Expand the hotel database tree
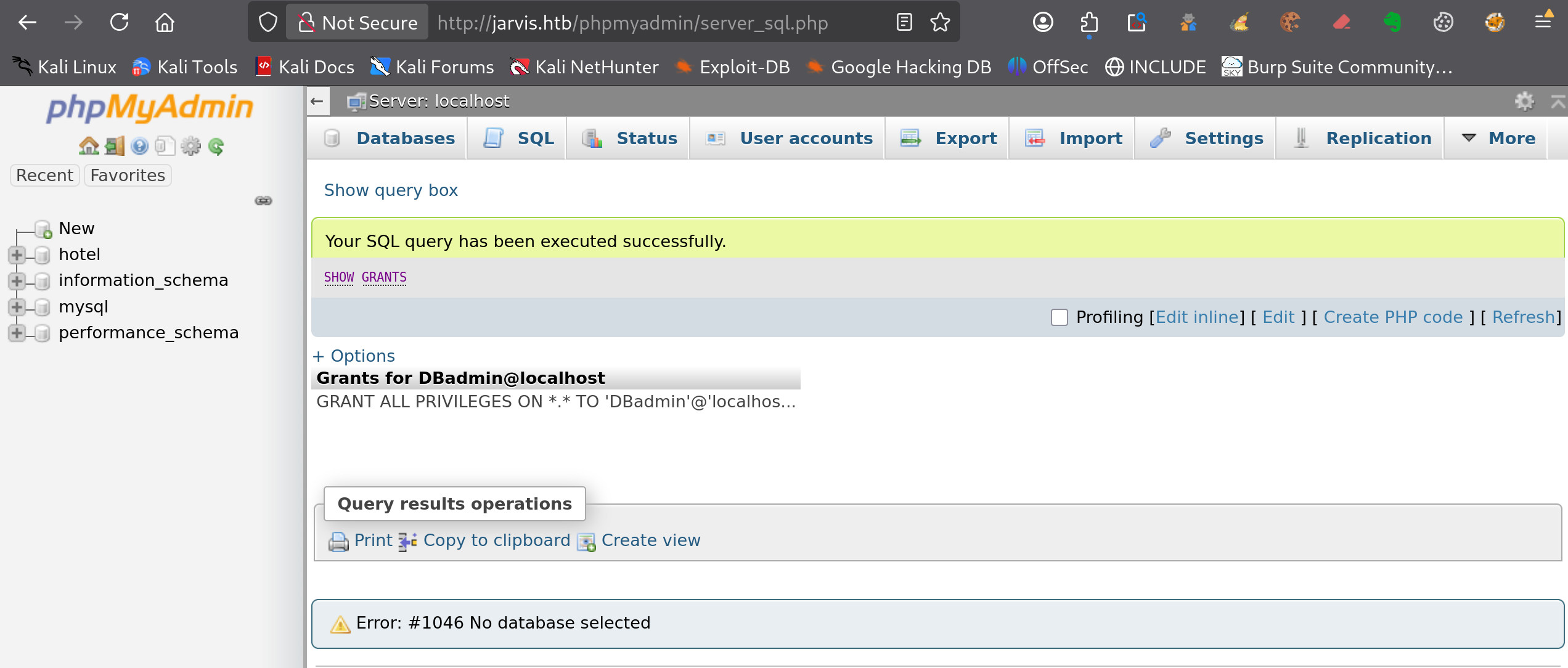 pos(17,255)
